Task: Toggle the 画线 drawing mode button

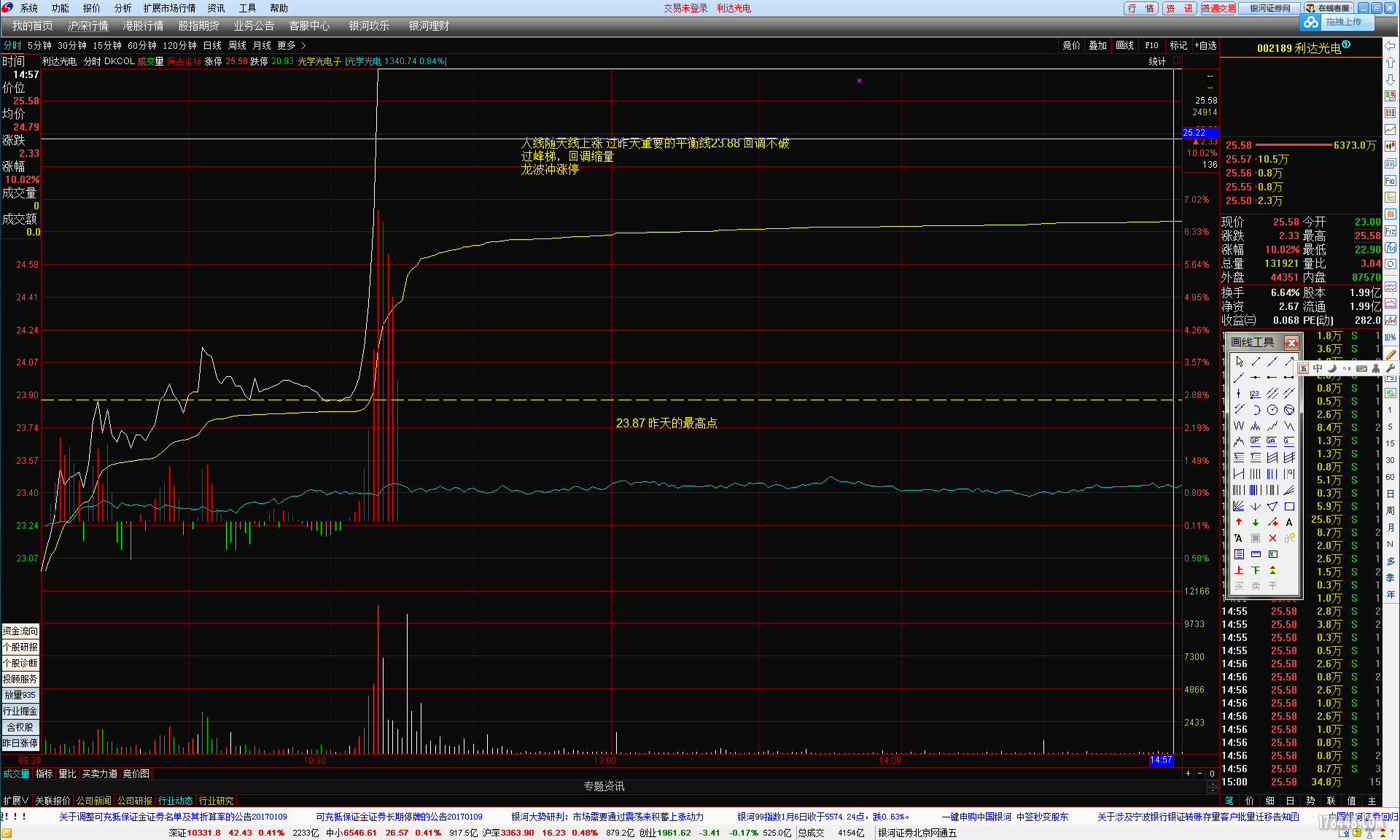Action: 1124,45
